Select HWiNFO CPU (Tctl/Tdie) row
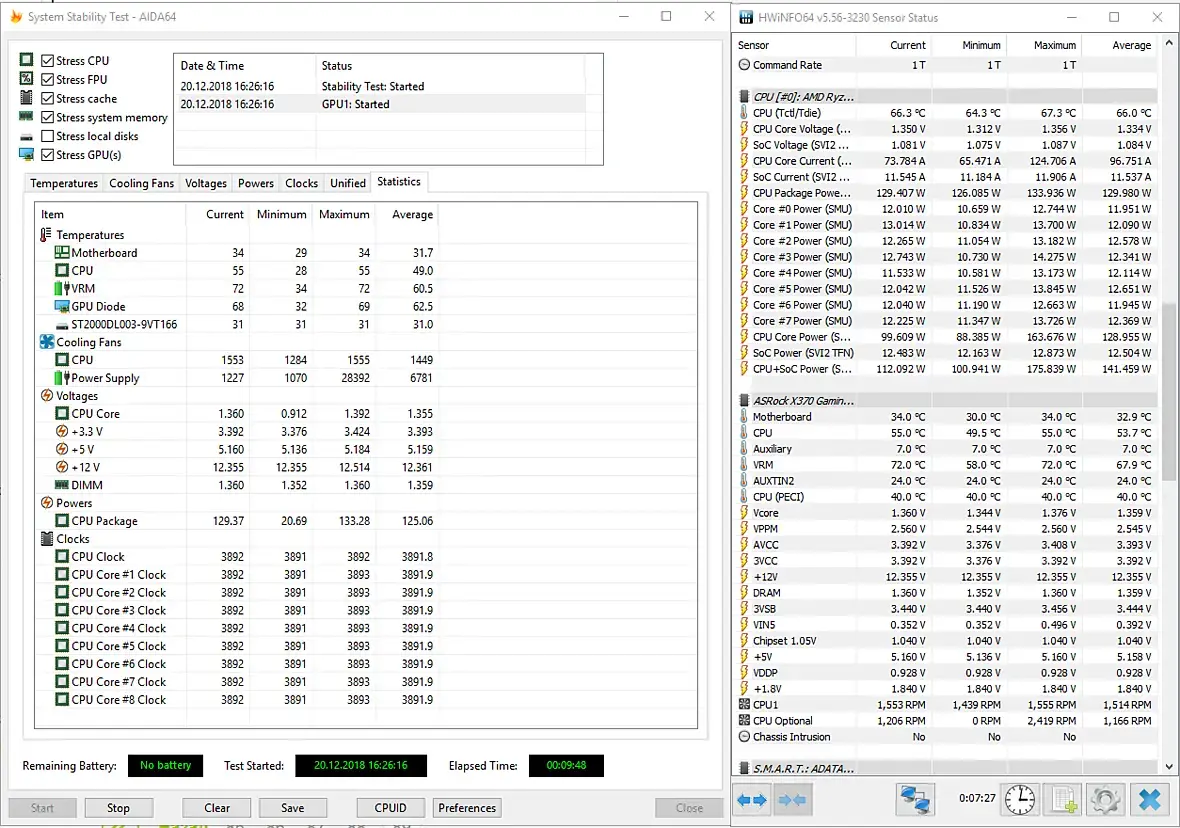The image size is (1180, 828). coord(947,113)
